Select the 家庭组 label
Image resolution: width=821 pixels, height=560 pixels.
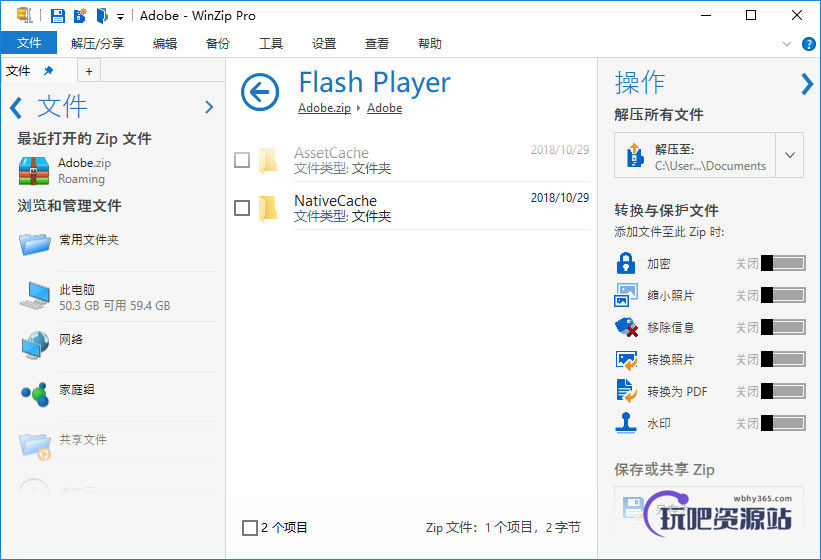tap(77, 389)
